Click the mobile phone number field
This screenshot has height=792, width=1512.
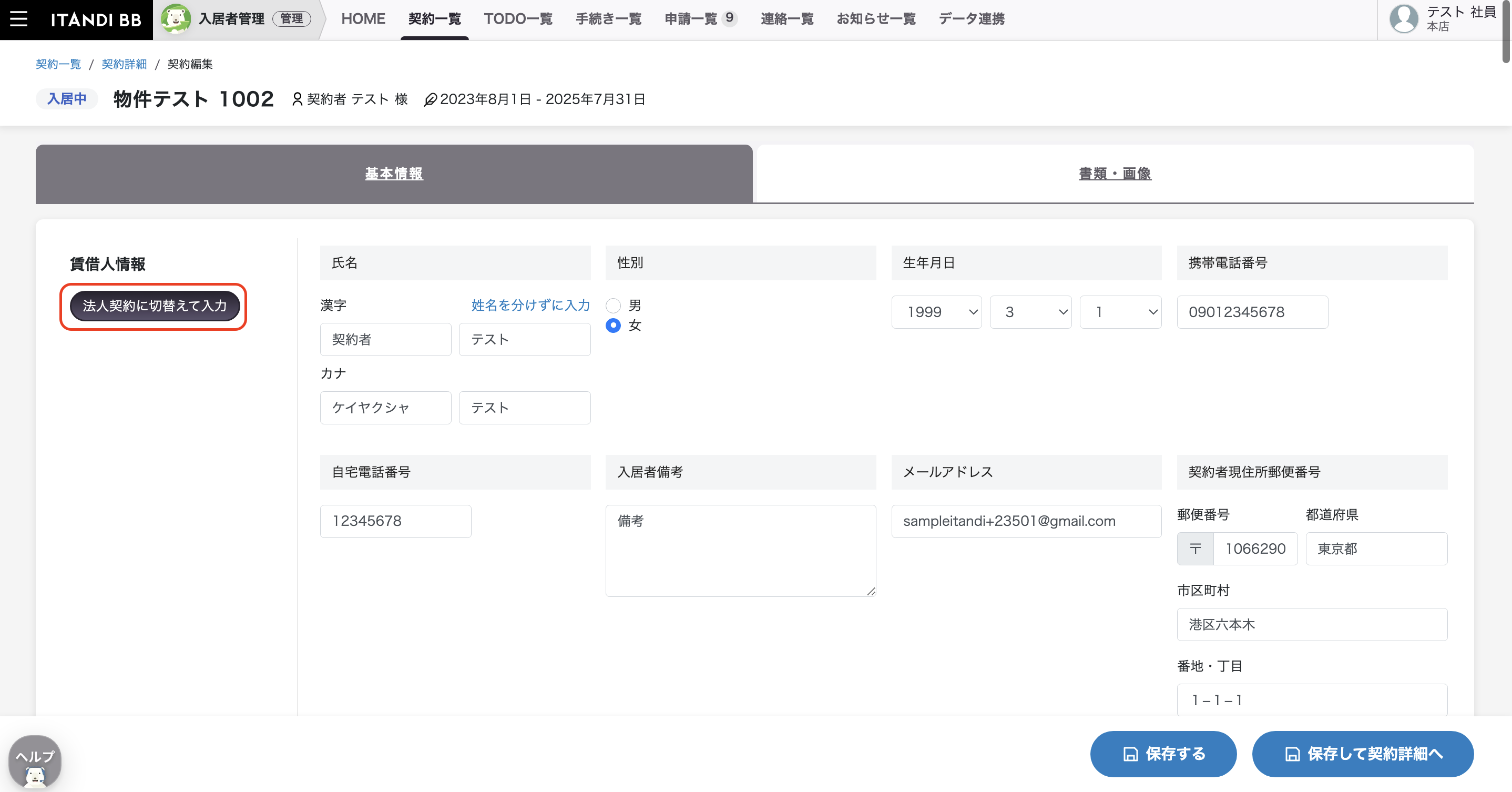pos(1253,312)
